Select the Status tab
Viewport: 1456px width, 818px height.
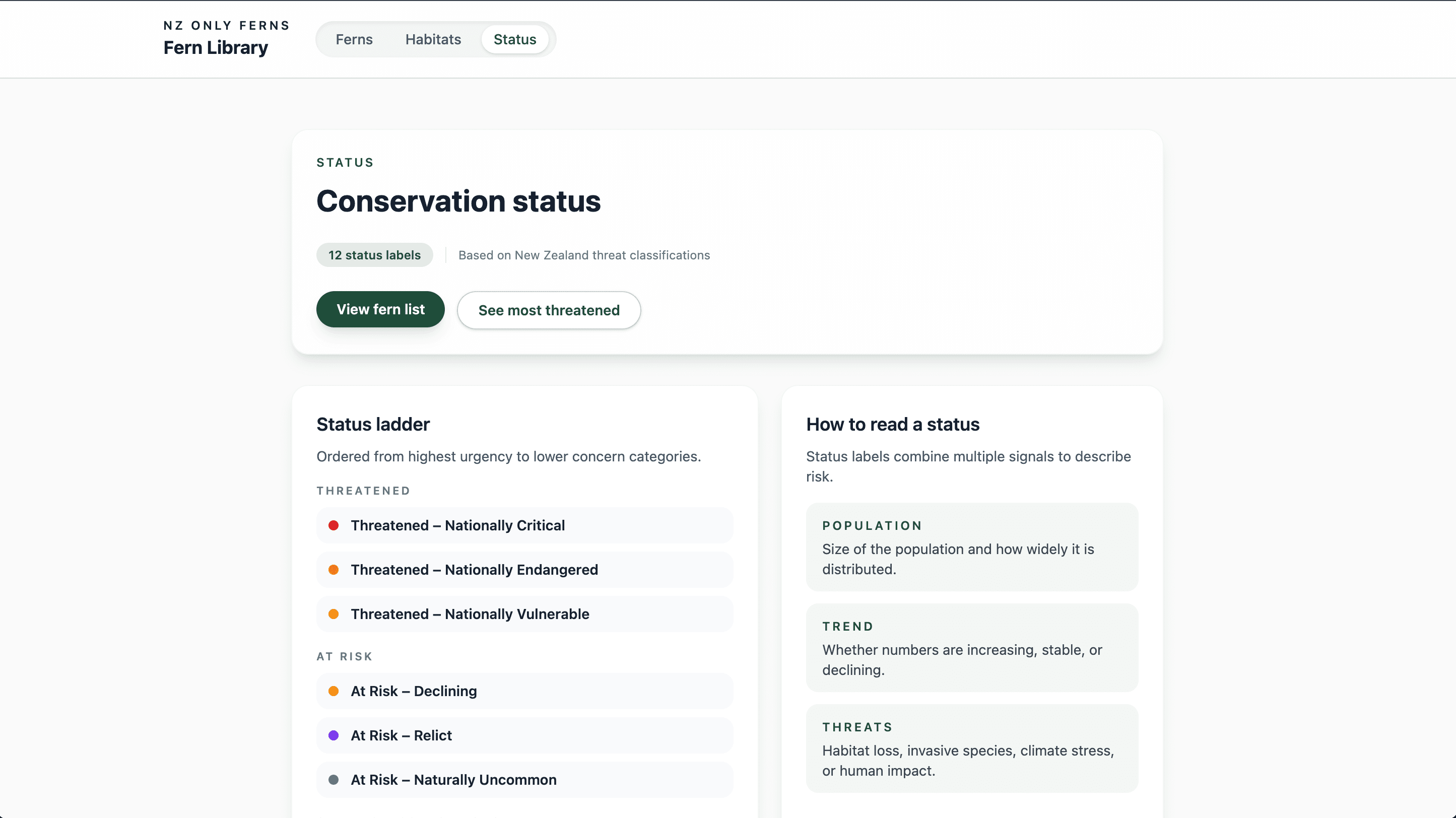tap(514, 40)
